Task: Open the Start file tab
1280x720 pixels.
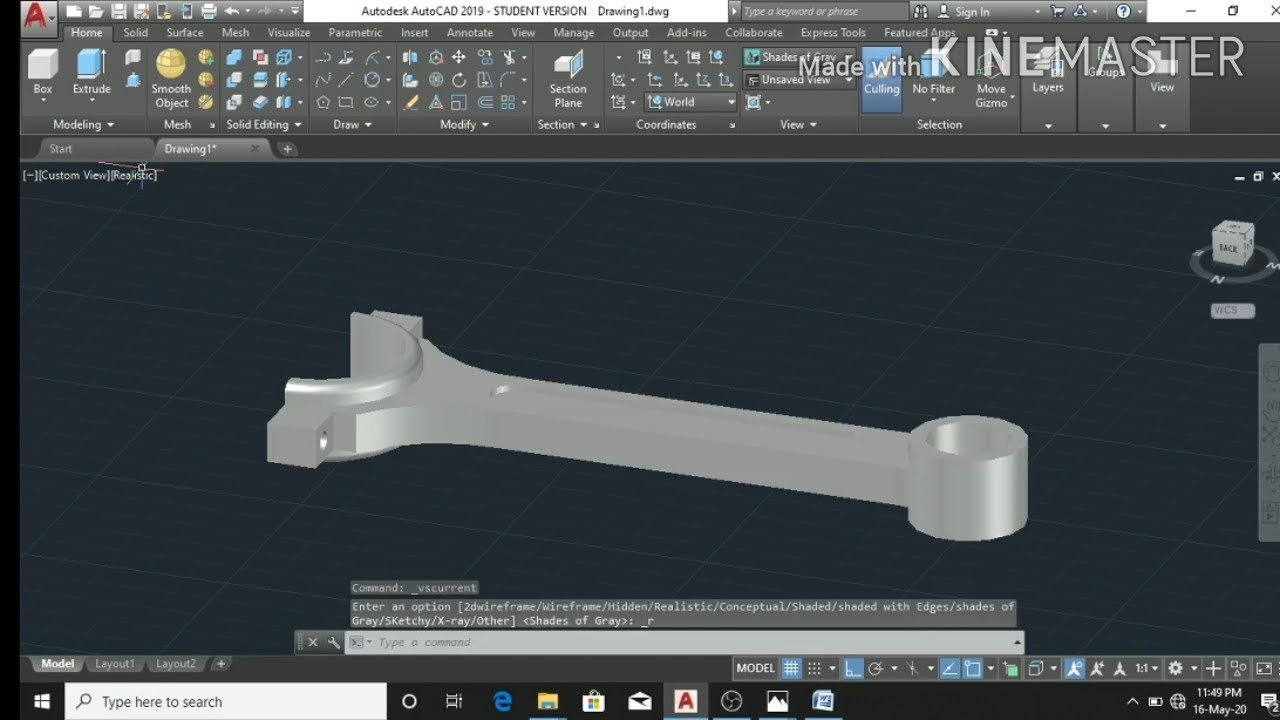Action: click(x=61, y=149)
